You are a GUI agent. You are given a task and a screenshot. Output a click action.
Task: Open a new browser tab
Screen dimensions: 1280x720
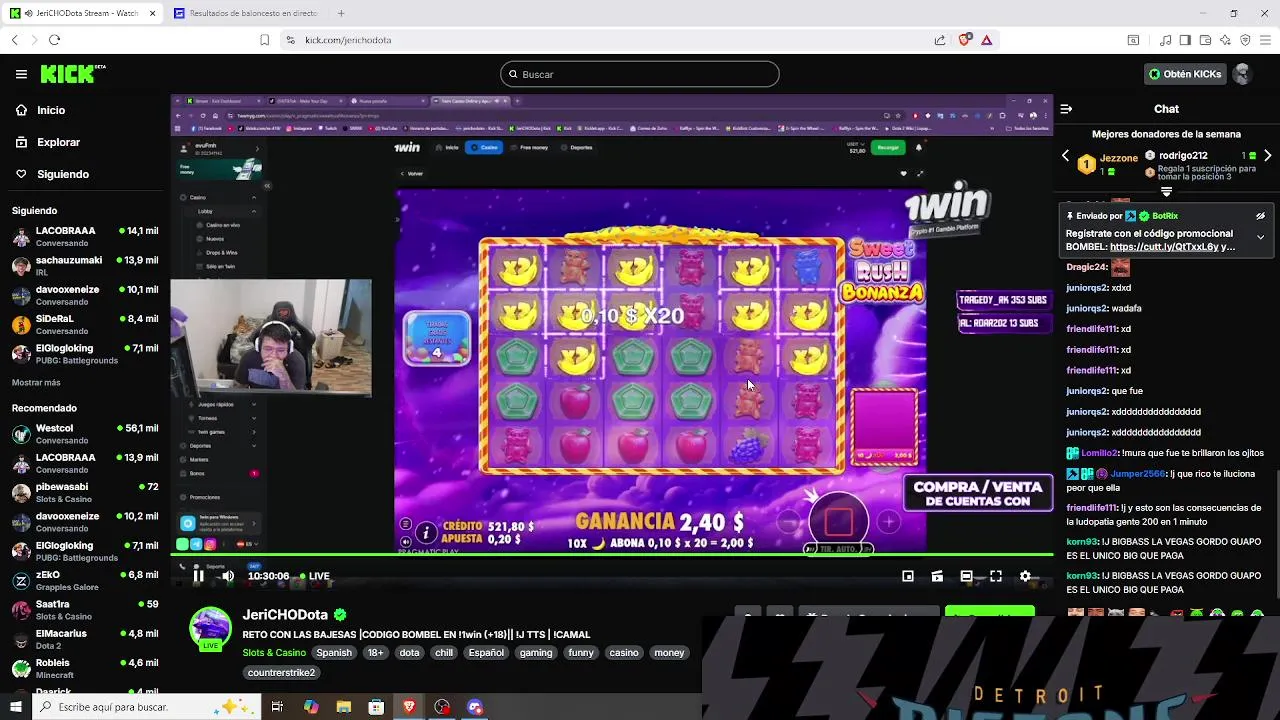click(341, 13)
